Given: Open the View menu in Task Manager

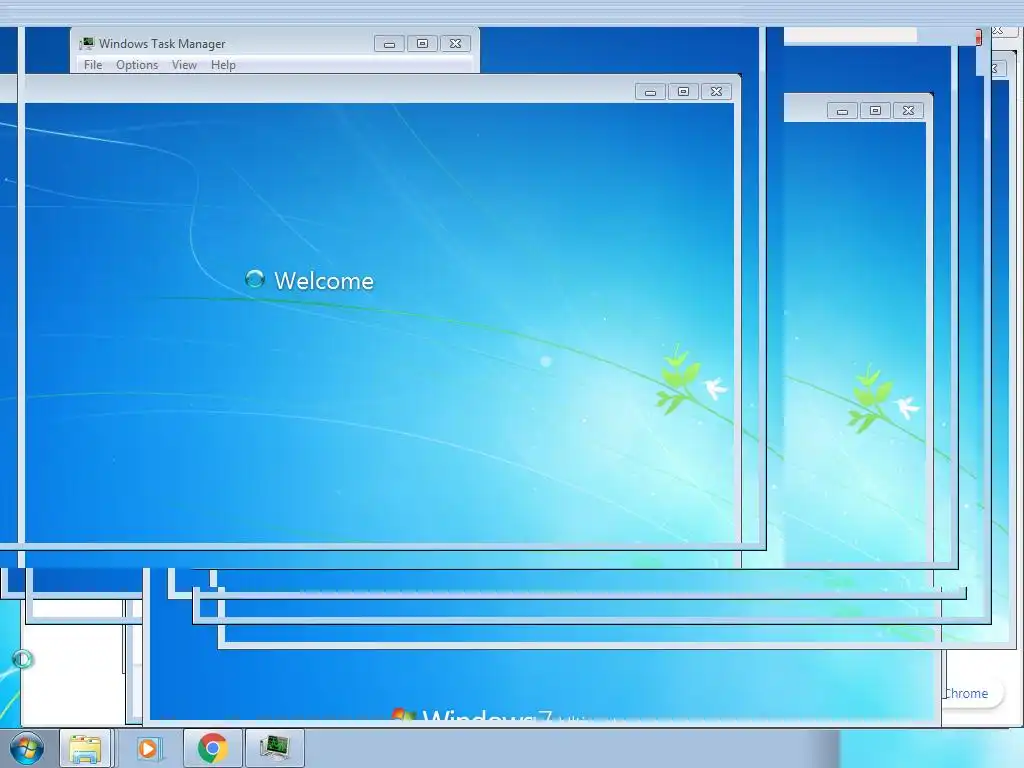Looking at the screenshot, I should point(184,65).
